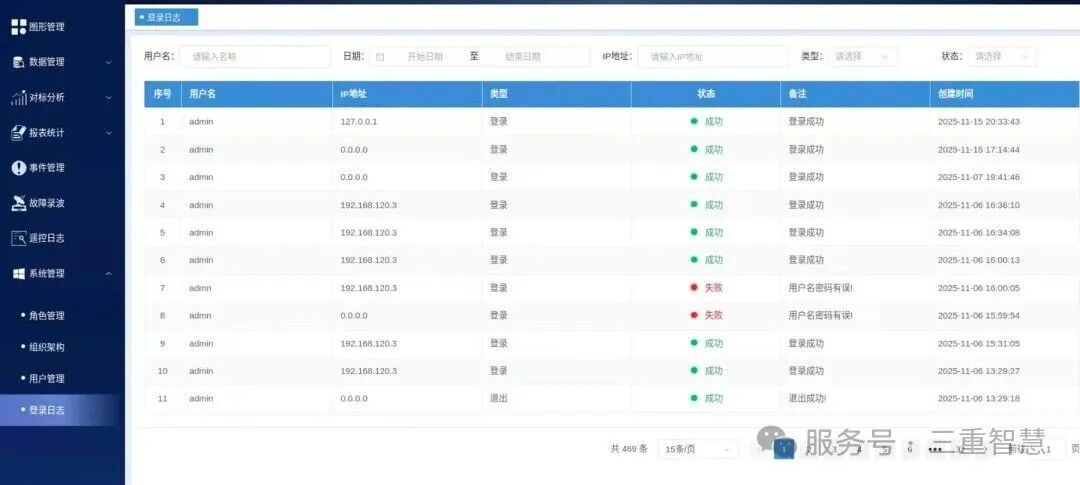Screen dimensions: 1080x485
Task: Open the 类型 filter dropdown
Action: 862,56
